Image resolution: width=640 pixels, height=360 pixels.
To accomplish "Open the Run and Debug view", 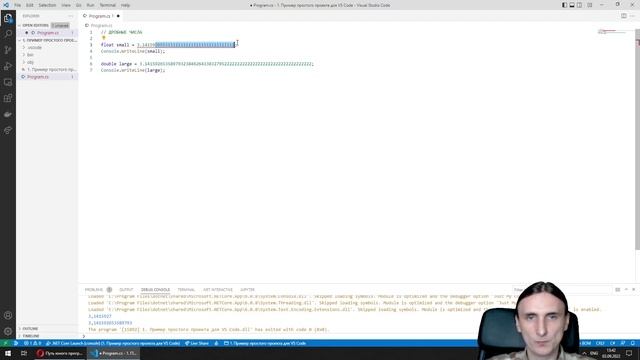I will [8, 66].
